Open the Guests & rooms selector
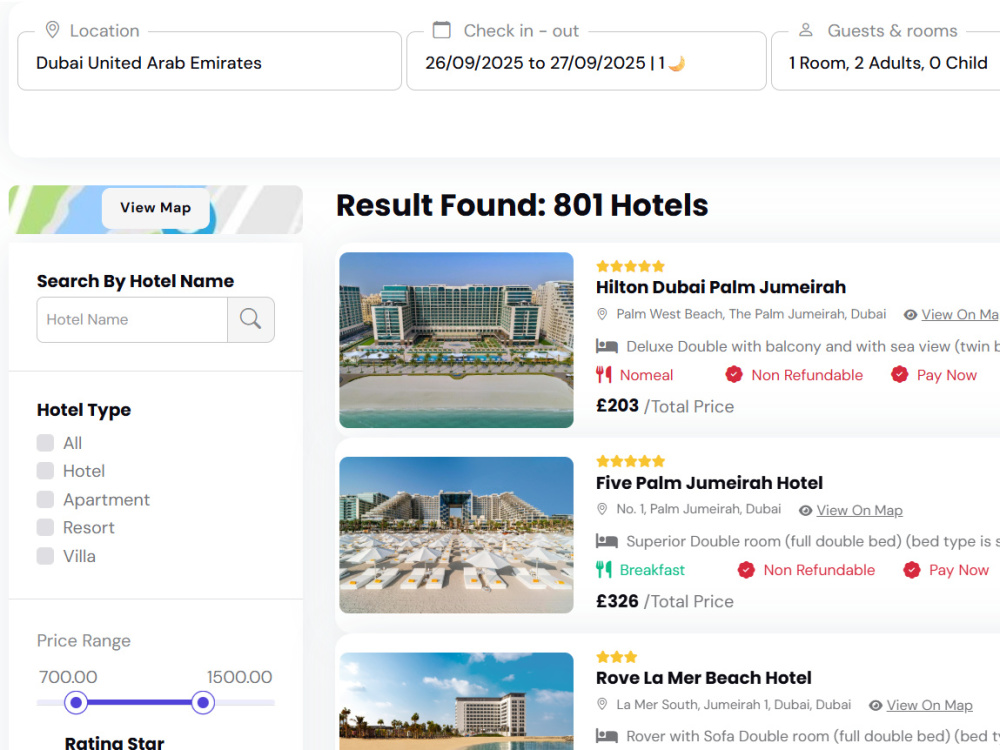This screenshot has height=750, width=1000. (886, 61)
